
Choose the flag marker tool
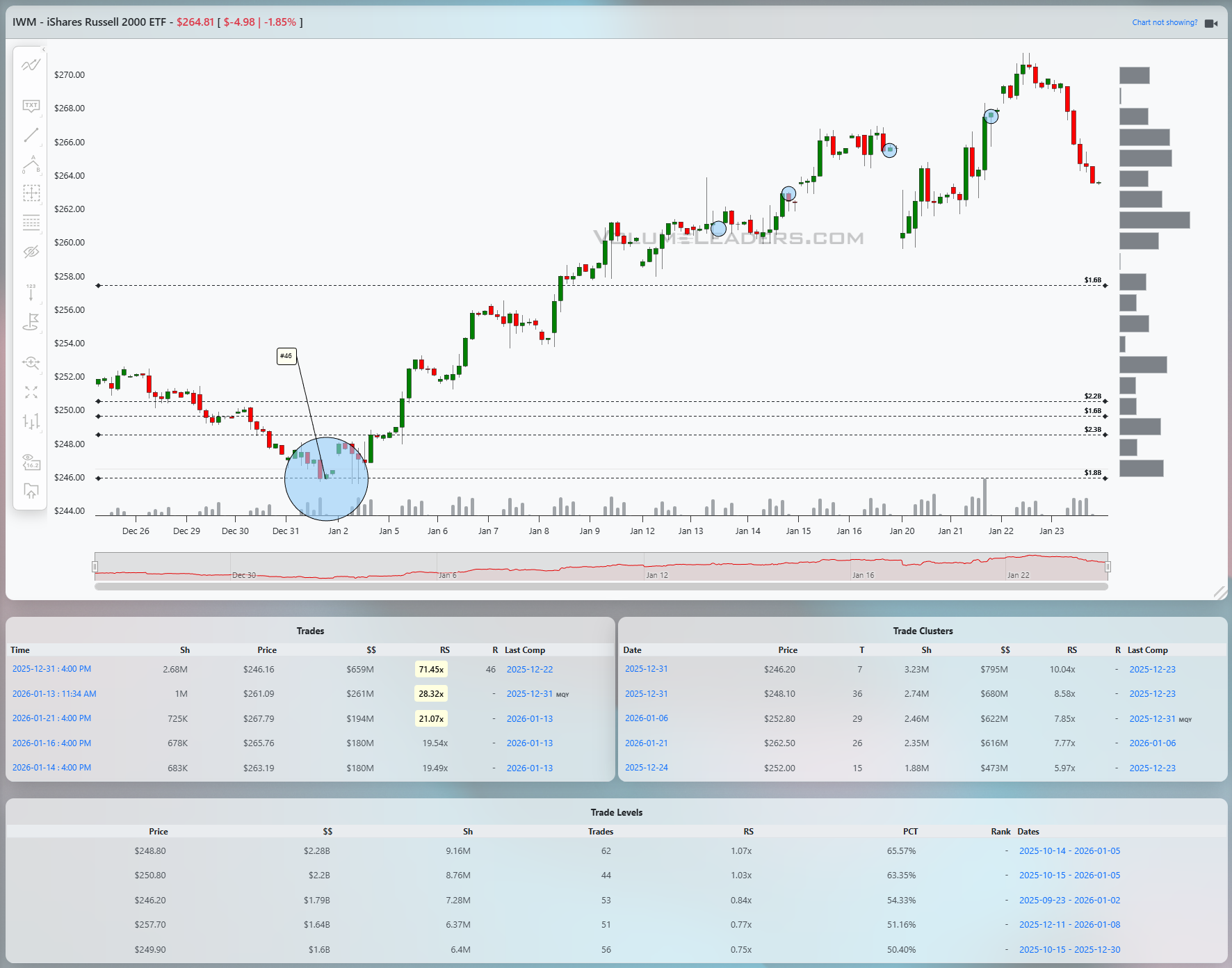click(x=31, y=323)
